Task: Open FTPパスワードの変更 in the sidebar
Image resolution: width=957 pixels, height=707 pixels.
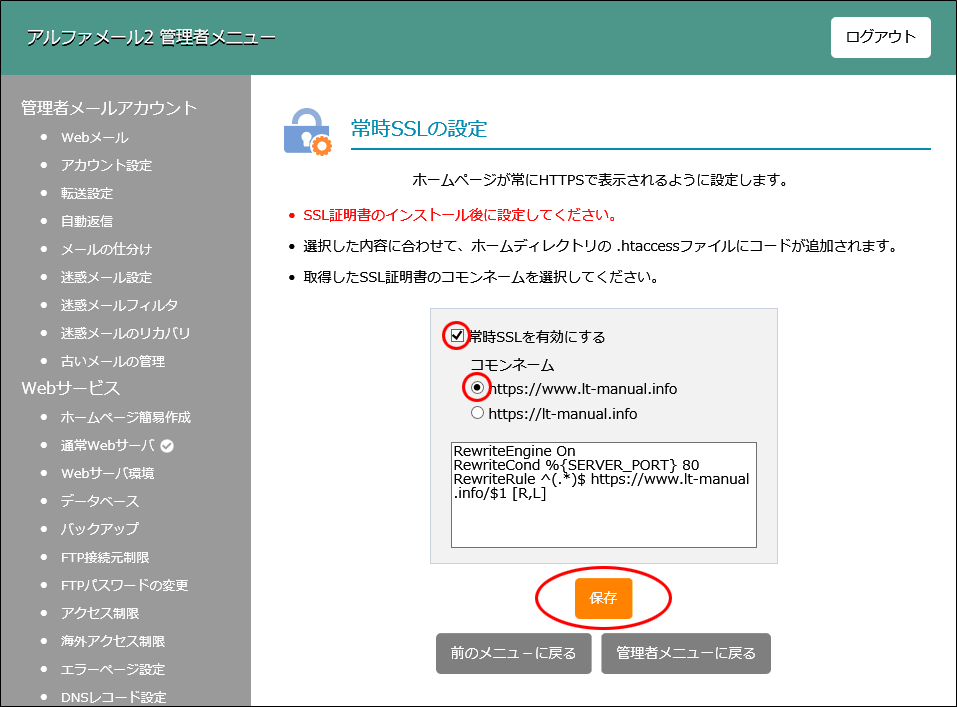Action: click(x=125, y=586)
